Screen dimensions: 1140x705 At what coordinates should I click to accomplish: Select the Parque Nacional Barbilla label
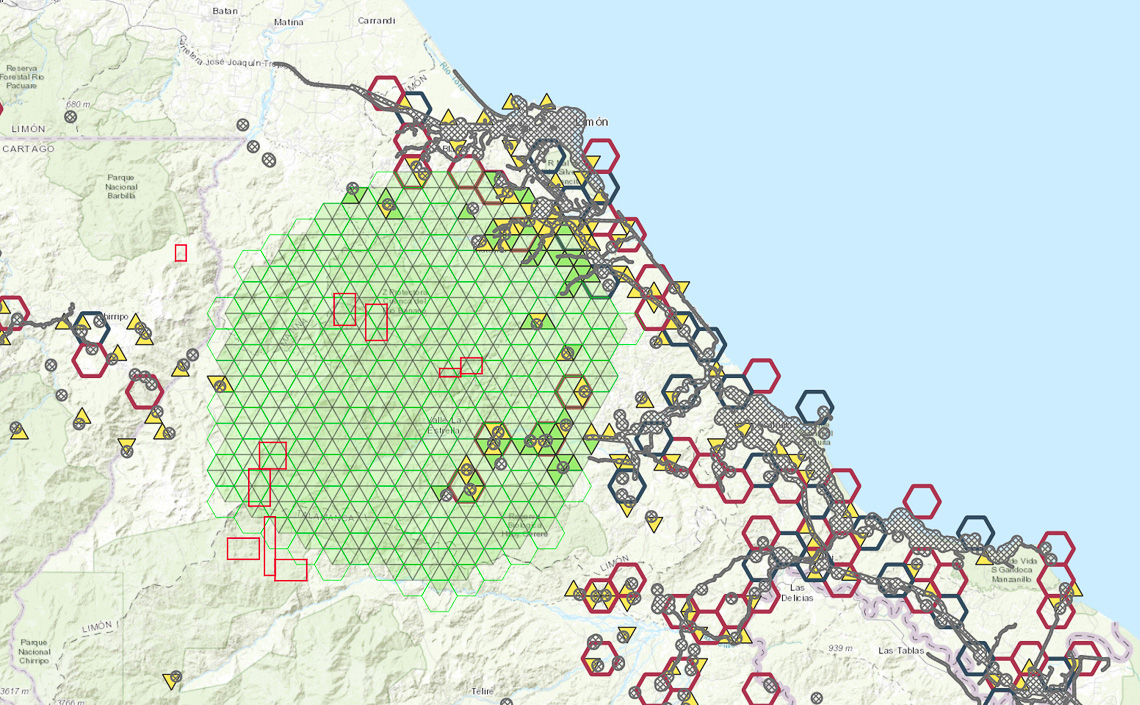tap(120, 186)
